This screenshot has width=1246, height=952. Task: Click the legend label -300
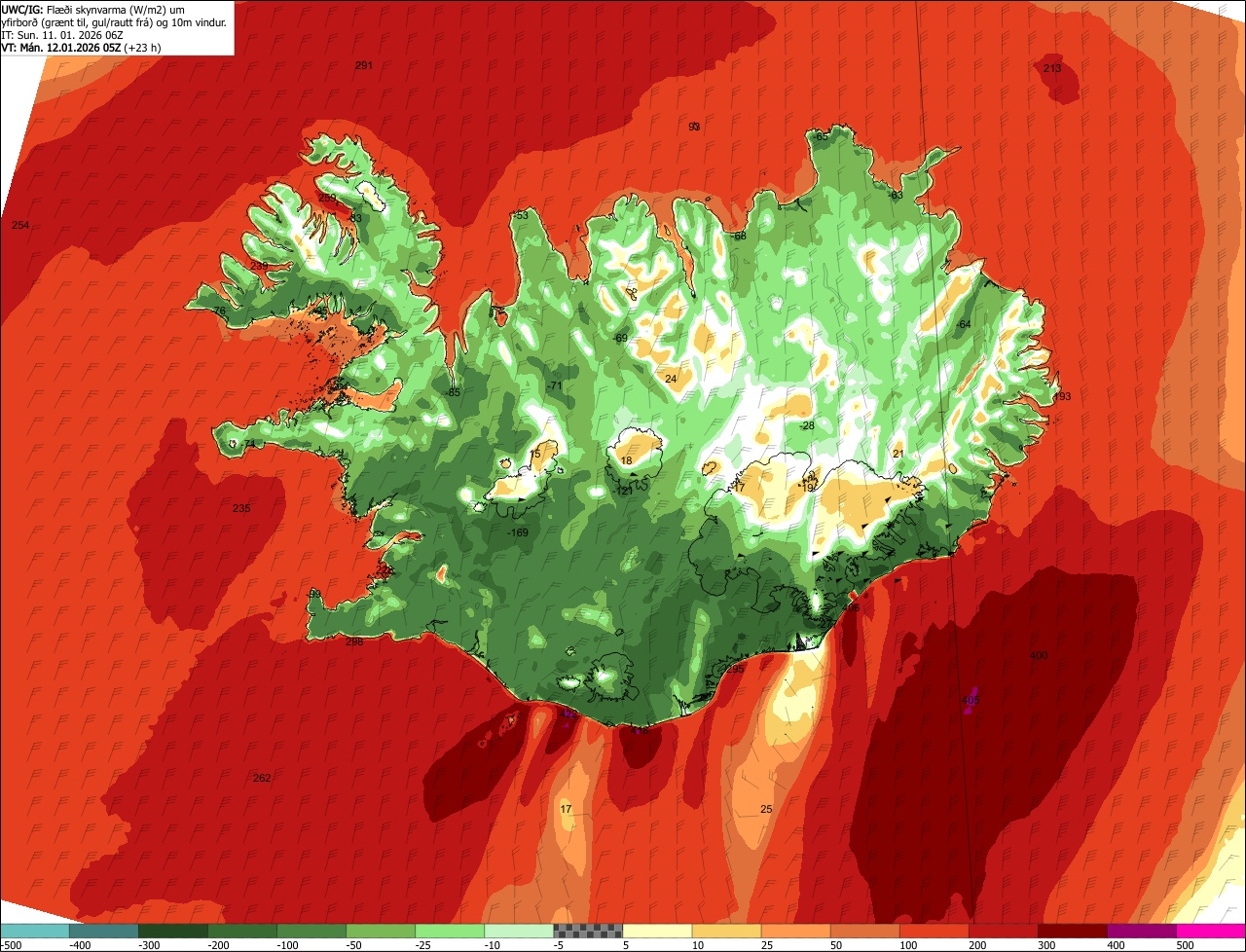[148, 944]
